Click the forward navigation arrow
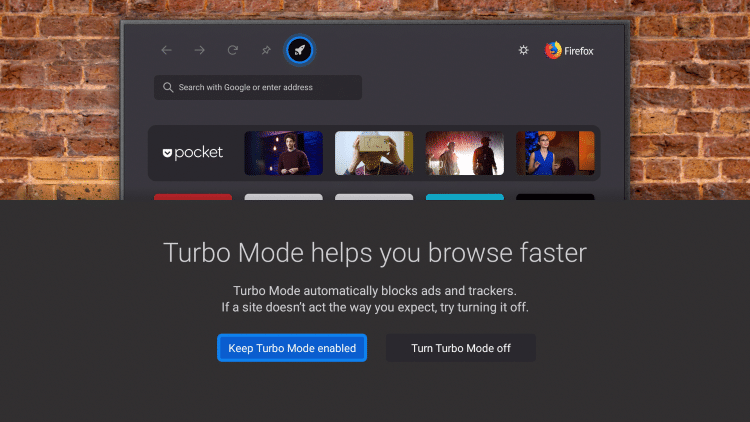Image resolution: width=750 pixels, height=422 pixels. (199, 50)
